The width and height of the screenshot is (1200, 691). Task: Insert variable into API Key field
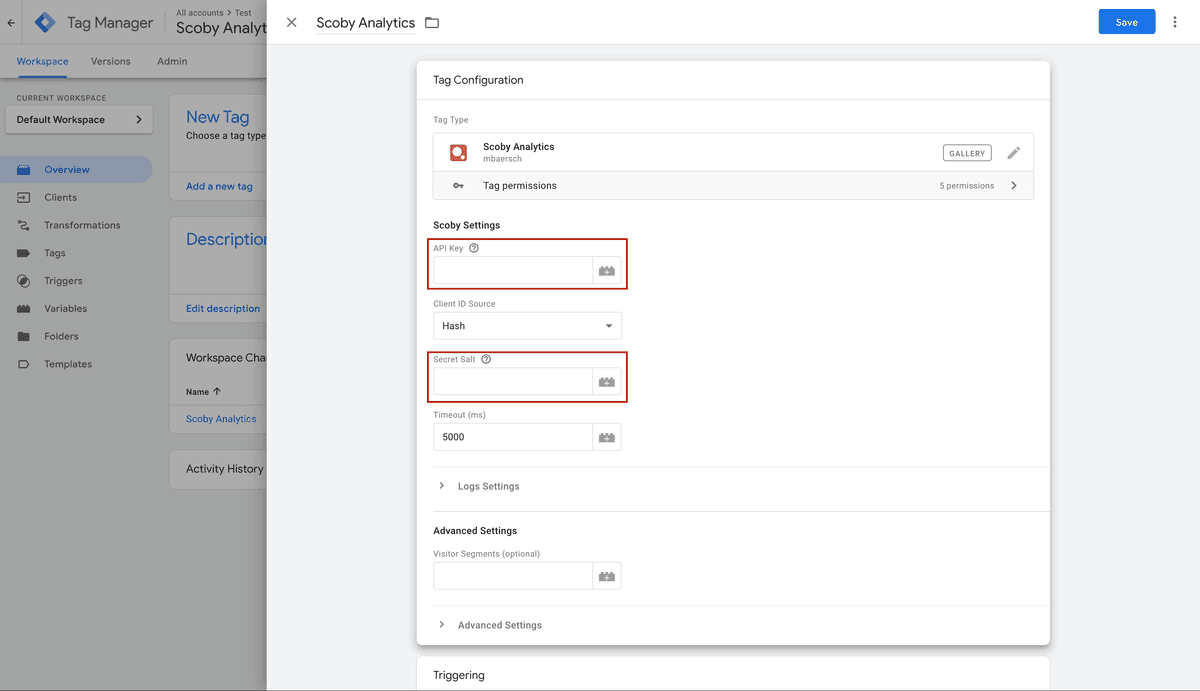[607, 270]
